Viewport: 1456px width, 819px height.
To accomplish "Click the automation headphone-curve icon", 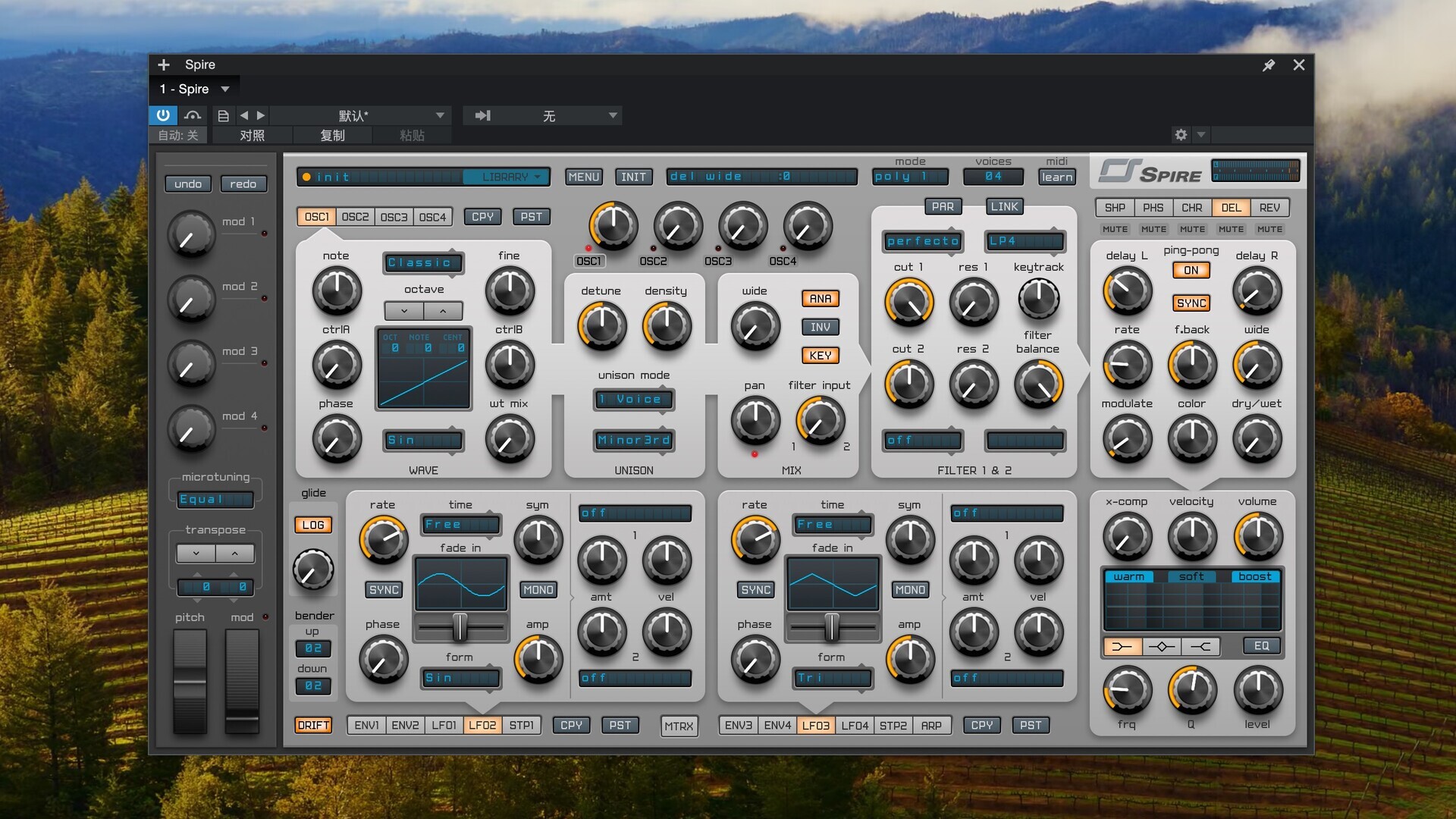I will [193, 115].
